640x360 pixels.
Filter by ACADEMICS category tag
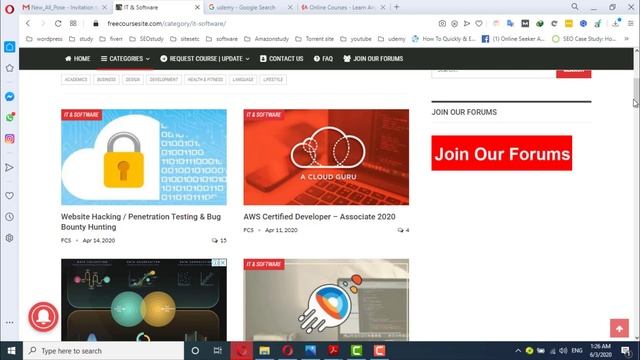click(76, 80)
